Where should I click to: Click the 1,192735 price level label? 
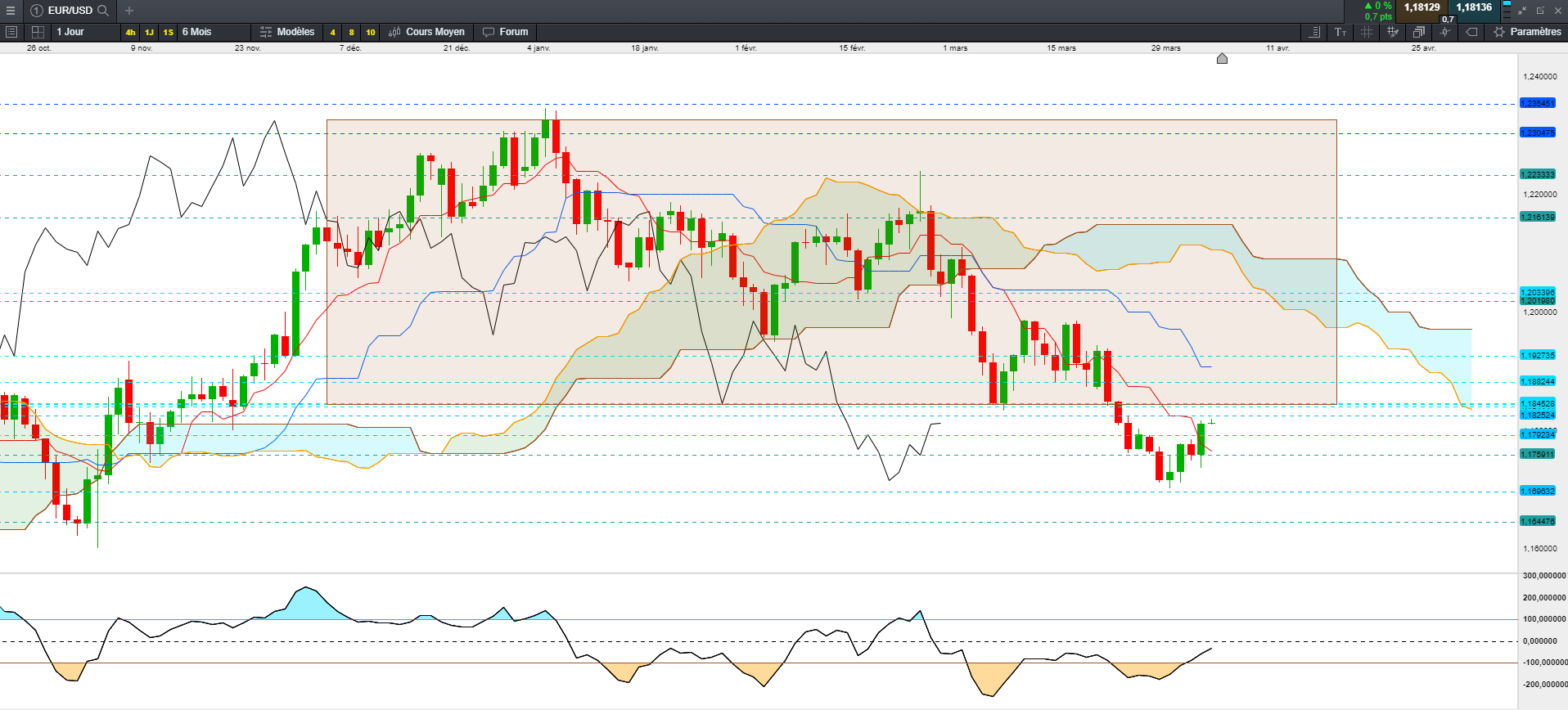click(x=1537, y=355)
